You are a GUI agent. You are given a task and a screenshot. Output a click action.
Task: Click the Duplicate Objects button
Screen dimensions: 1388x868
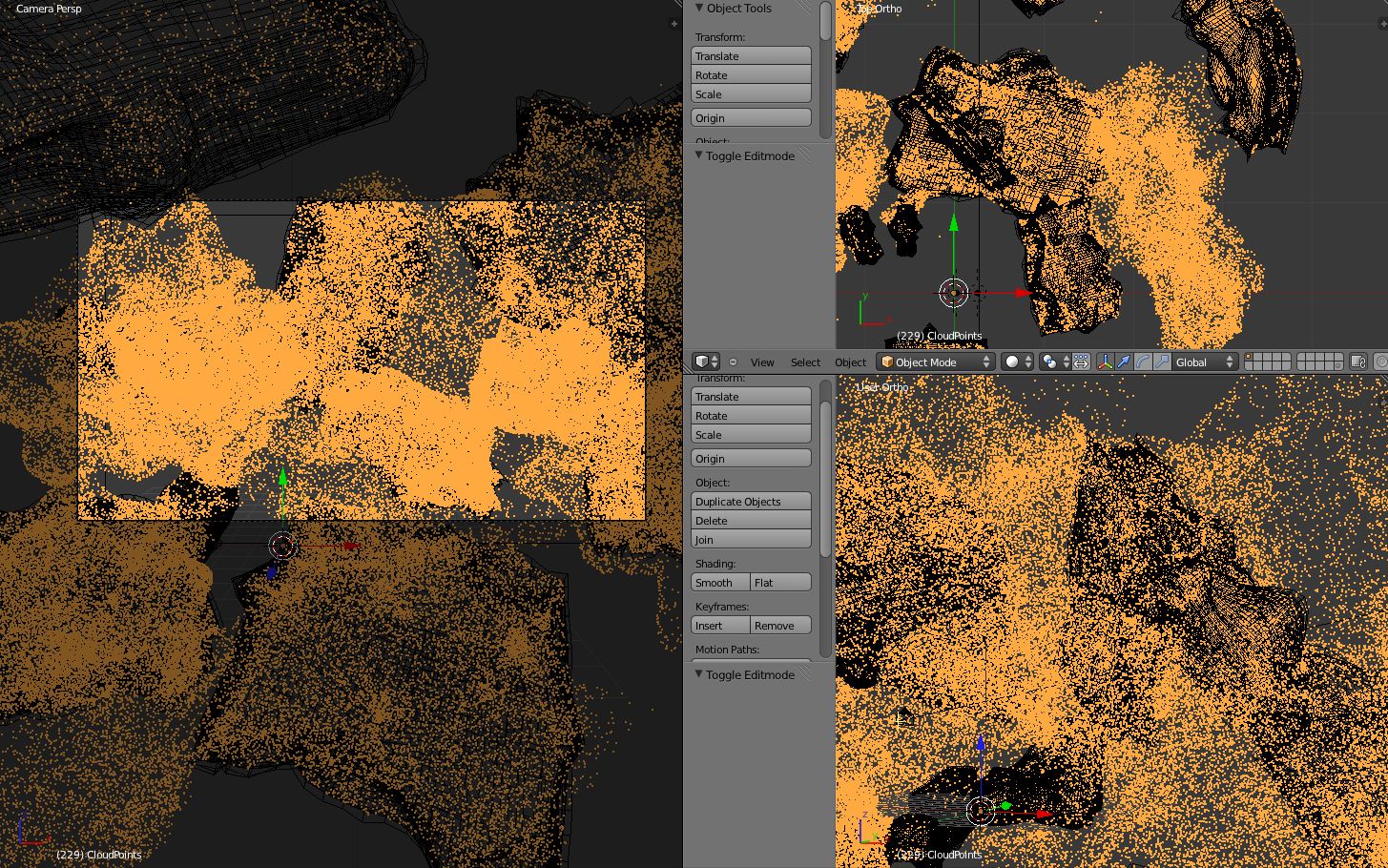(x=751, y=502)
